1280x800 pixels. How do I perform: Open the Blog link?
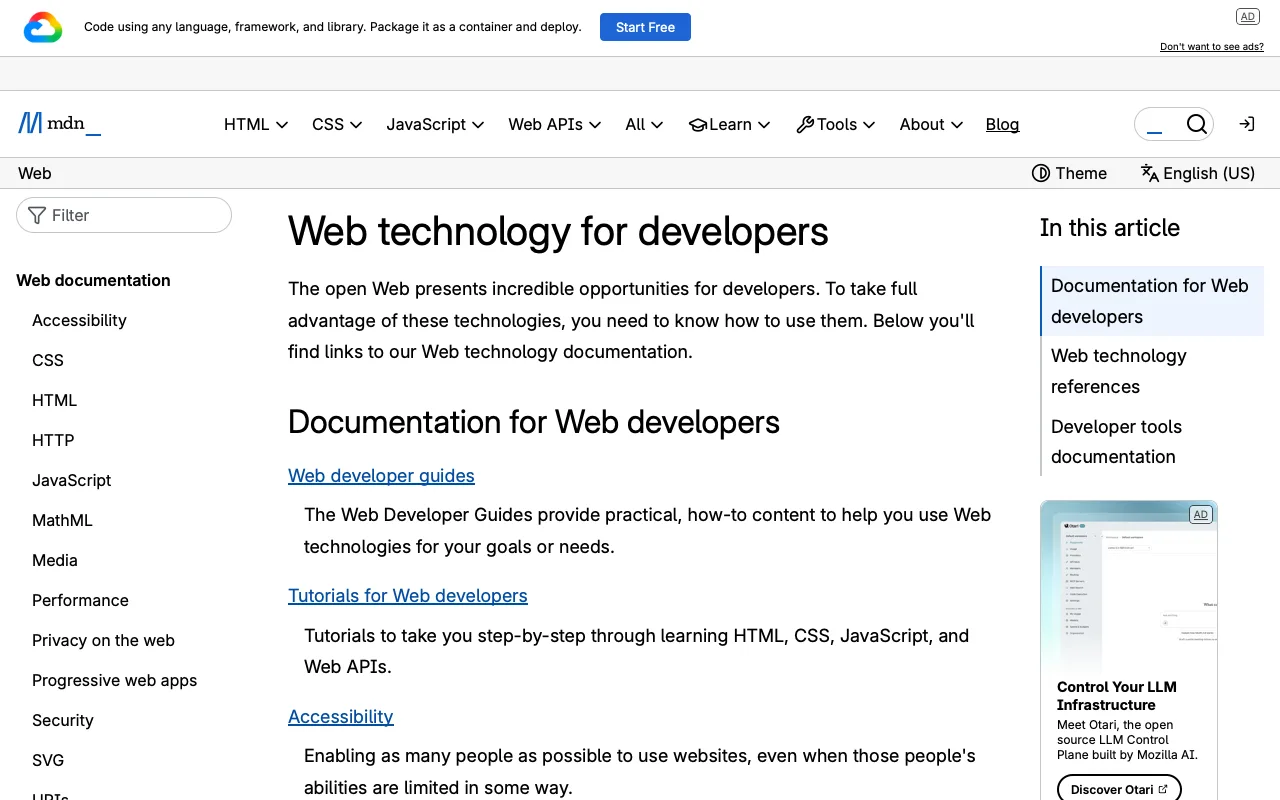click(x=1002, y=125)
